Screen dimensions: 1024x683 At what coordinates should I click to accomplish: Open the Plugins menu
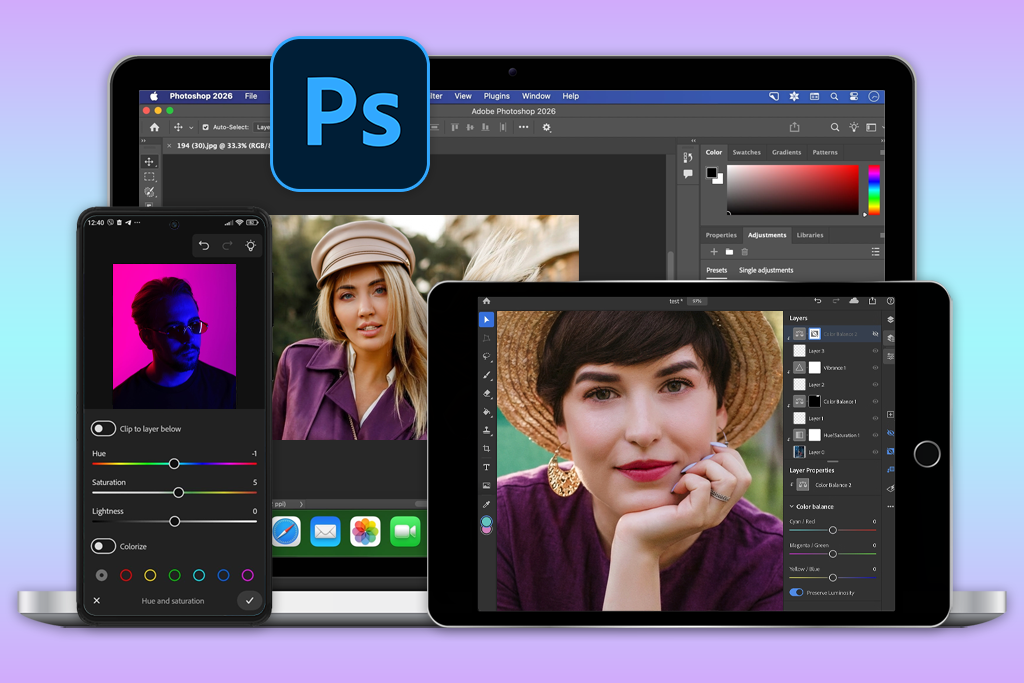[x=496, y=96]
